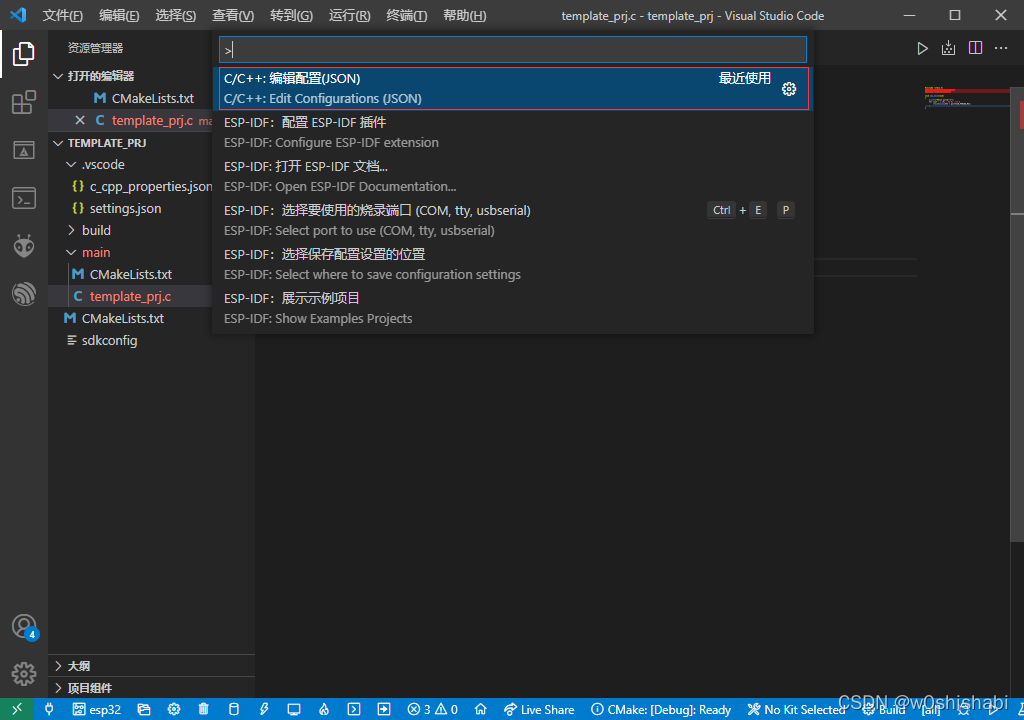
Task: Click Live Share in status bar
Action: [x=539, y=709]
